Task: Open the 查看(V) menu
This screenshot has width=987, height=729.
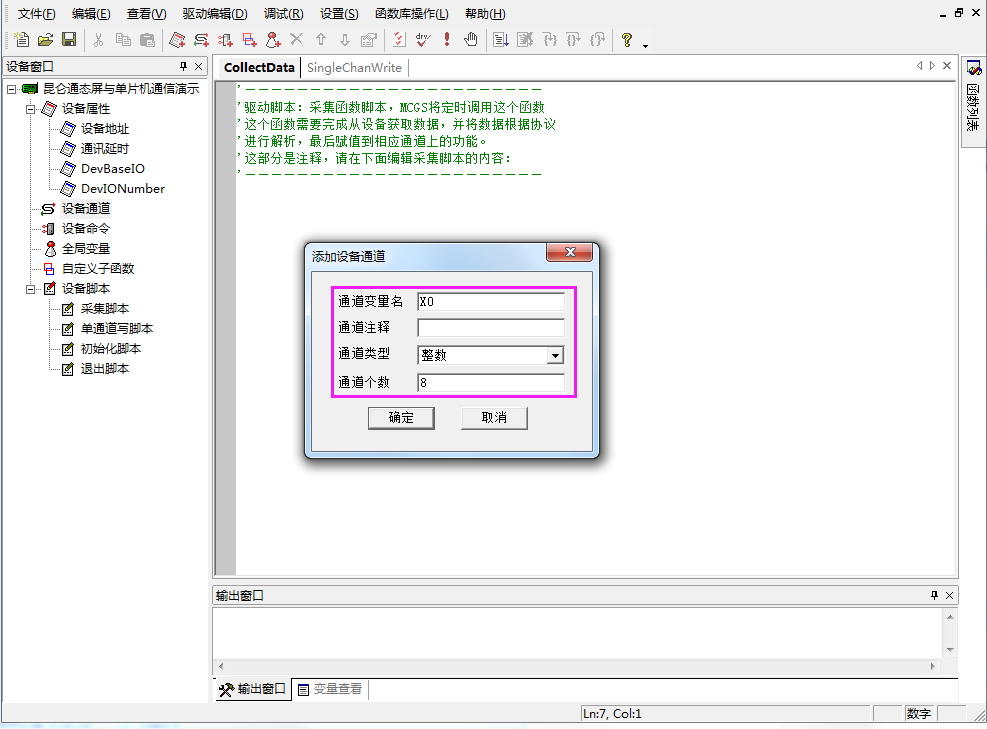Action: tap(146, 14)
